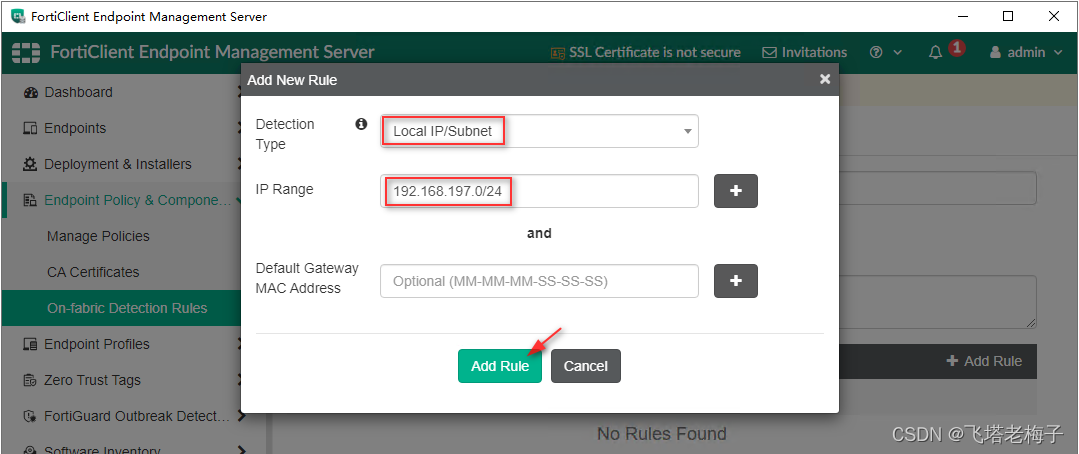
Task: Click SSL Certificate is not secure warning
Action: coord(645,52)
